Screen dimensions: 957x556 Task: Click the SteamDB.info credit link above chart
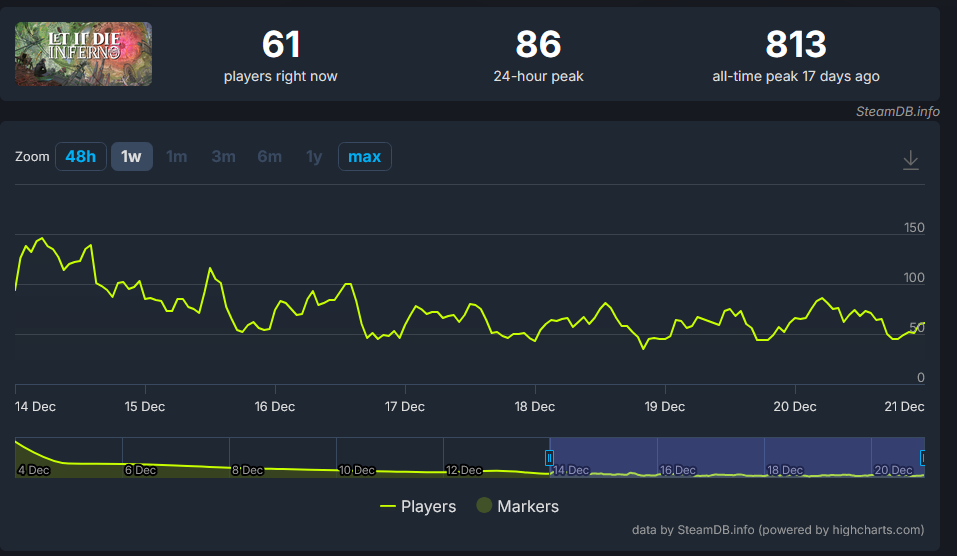click(897, 111)
